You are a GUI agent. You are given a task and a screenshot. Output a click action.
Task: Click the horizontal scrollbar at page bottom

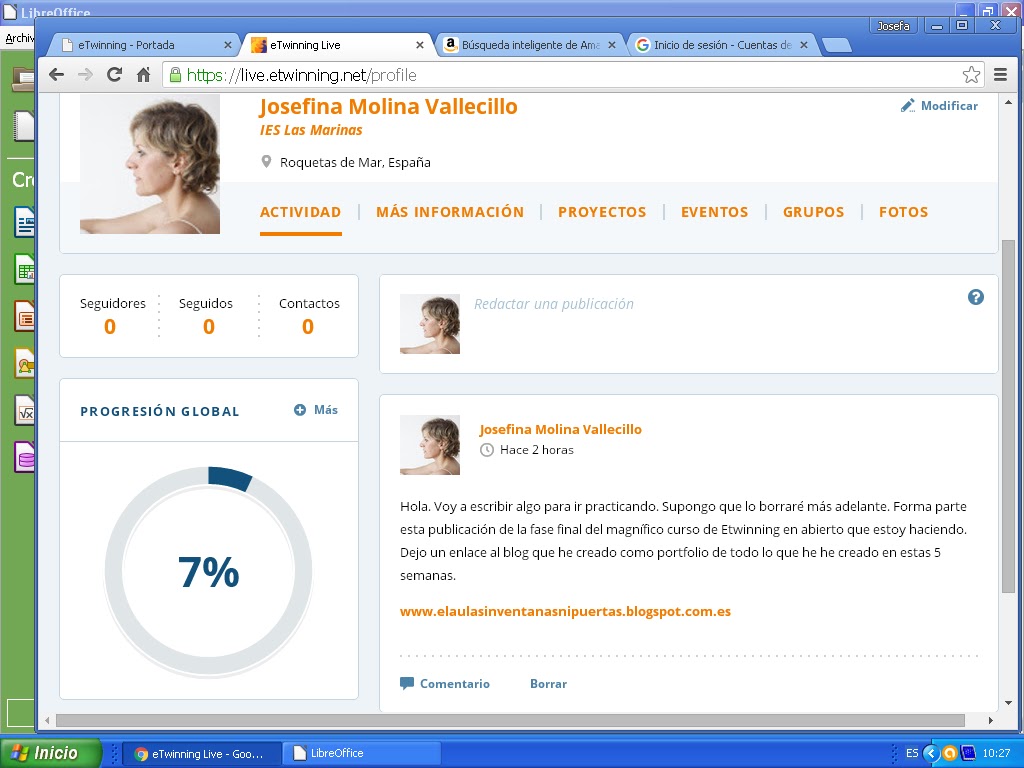point(511,720)
